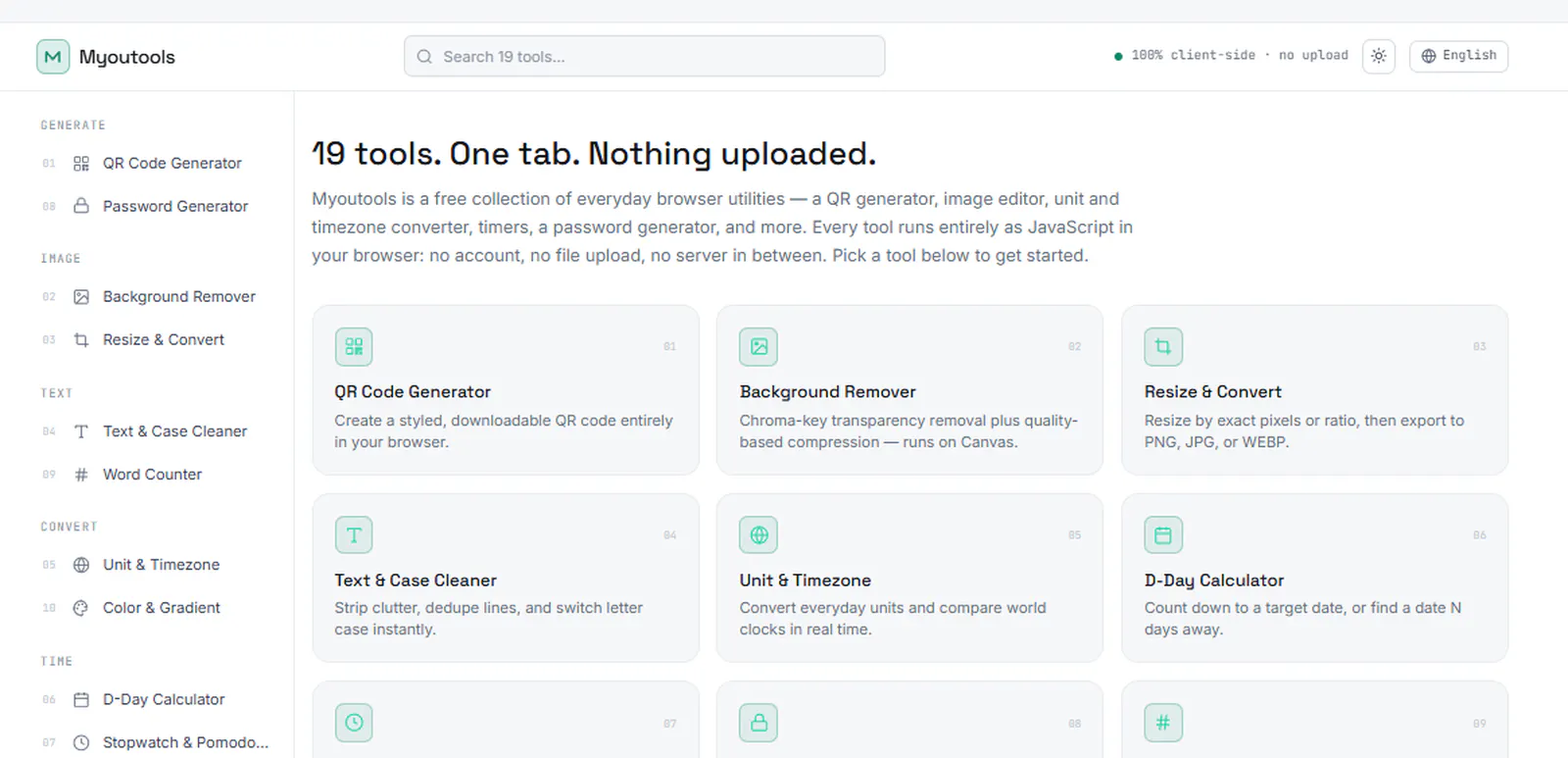Click the padlock icon on card 08
Viewport: 1568px width, 758px height.
759,723
